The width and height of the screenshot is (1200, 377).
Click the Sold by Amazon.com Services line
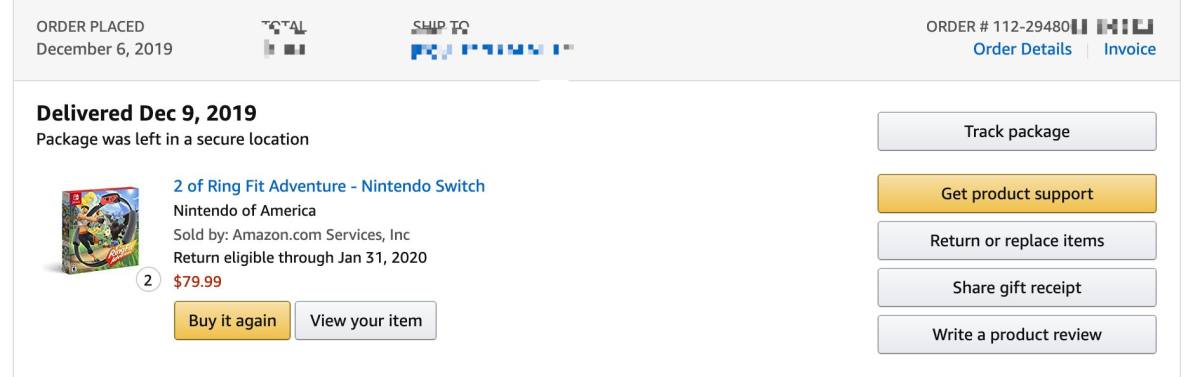tap(292, 234)
